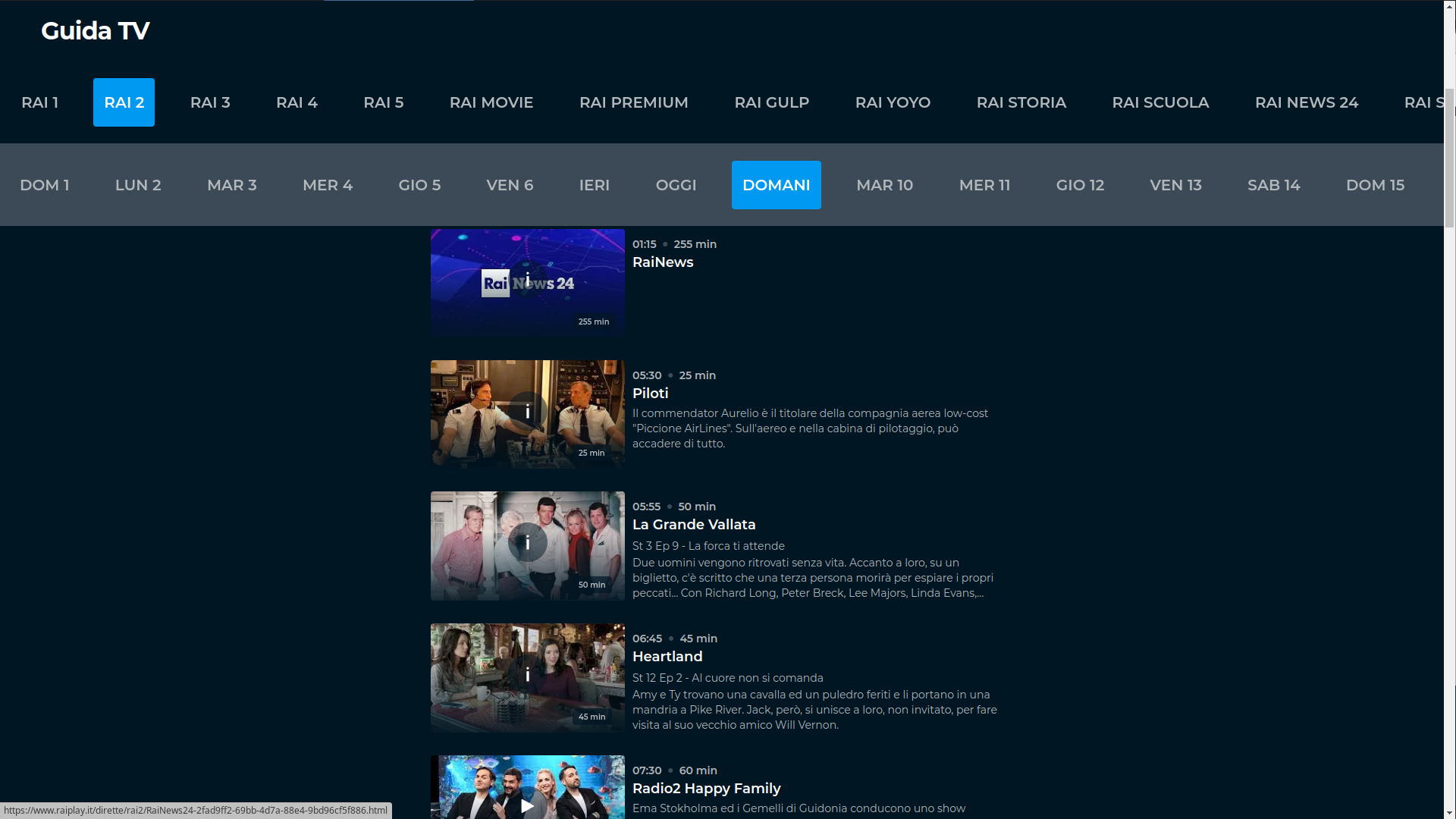Viewport: 1456px width, 819px height.
Task: Choose GIO 5 in the date bar
Action: [419, 185]
